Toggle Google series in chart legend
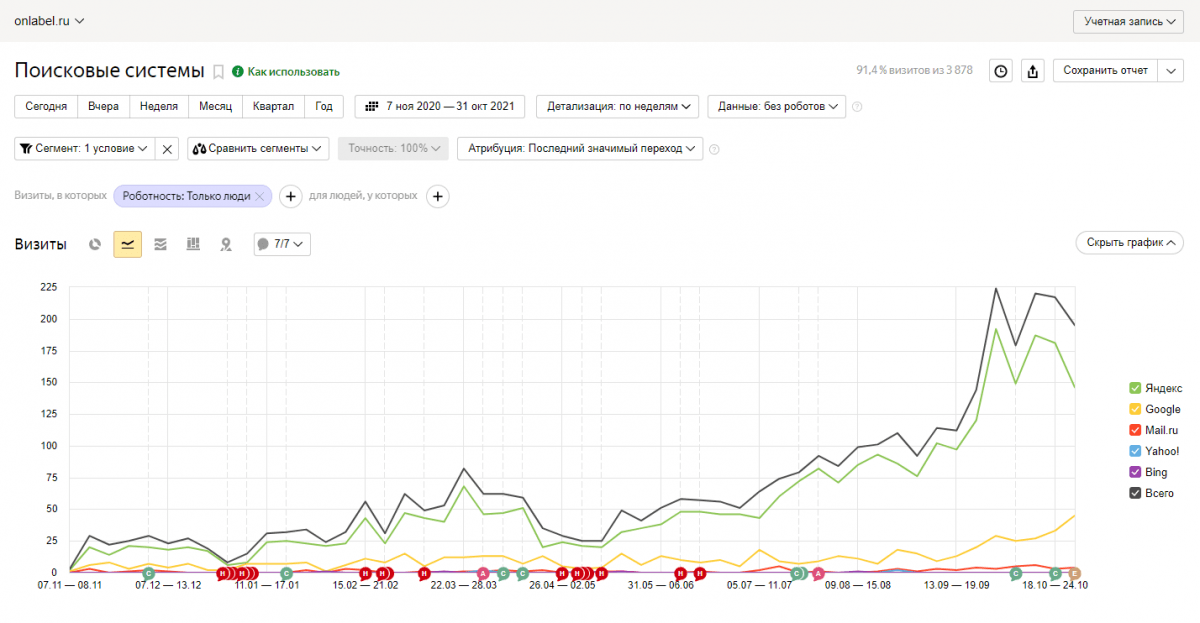Image resolution: width=1200 pixels, height=623 pixels. 1135,409
